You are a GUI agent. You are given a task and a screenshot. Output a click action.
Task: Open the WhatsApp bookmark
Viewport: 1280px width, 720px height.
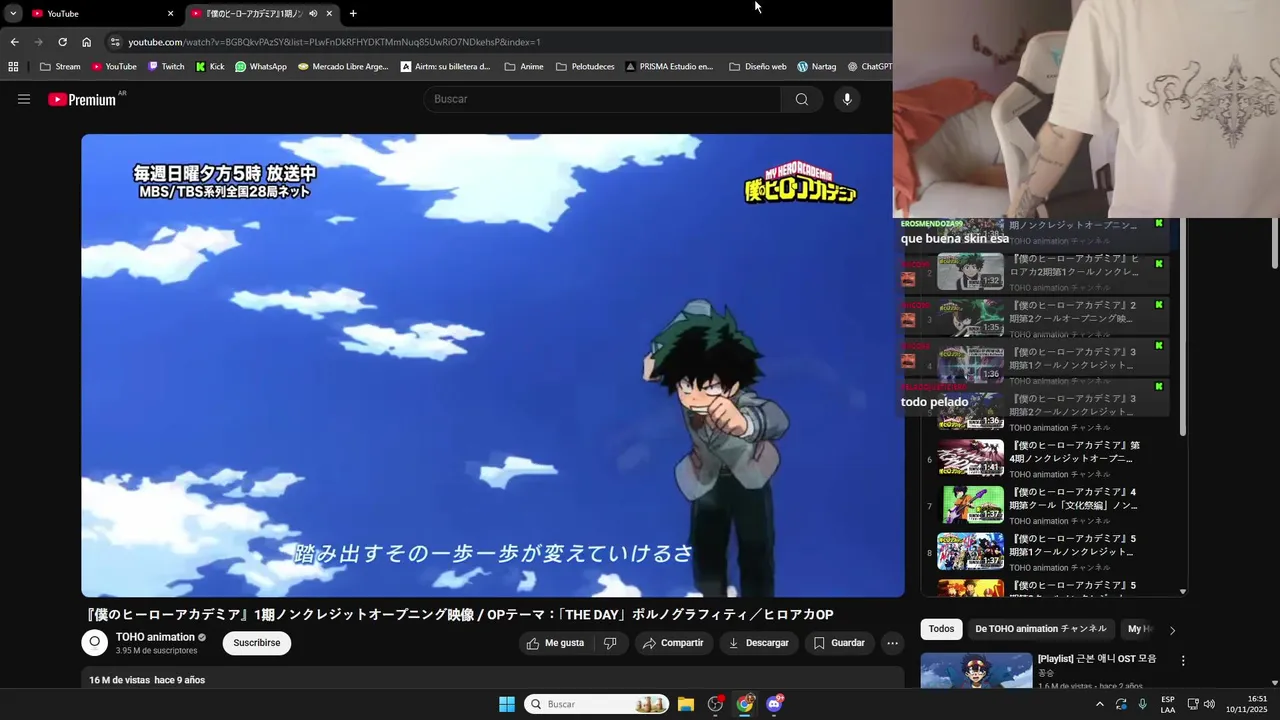261,67
